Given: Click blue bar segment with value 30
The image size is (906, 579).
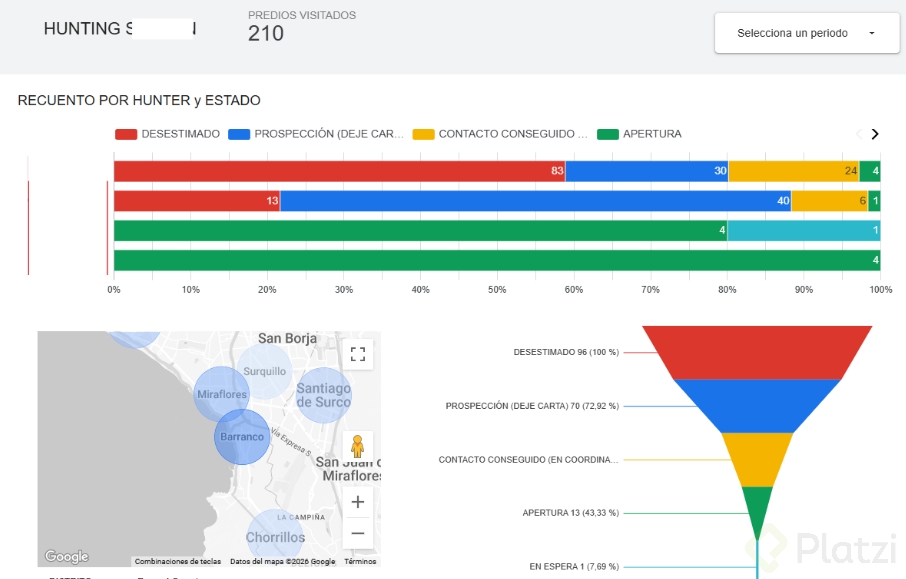Looking at the screenshot, I should 647,171.
